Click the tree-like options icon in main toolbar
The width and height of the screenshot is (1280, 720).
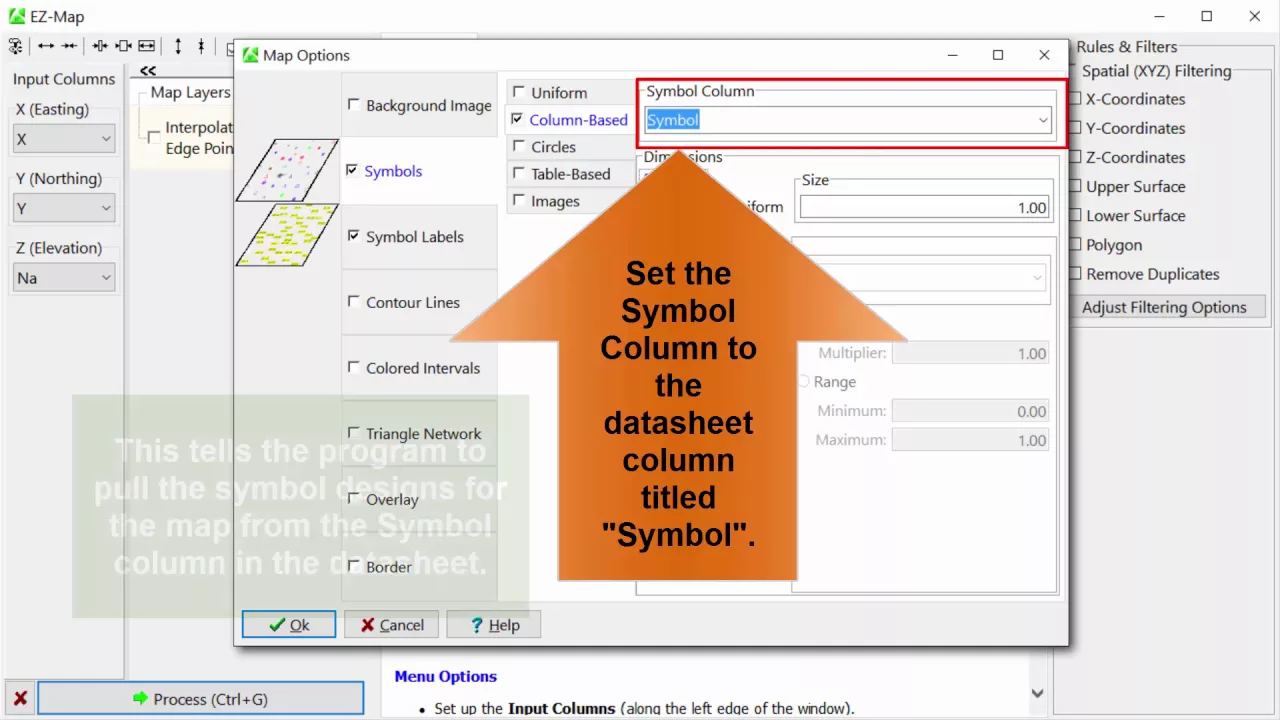coord(15,46)
